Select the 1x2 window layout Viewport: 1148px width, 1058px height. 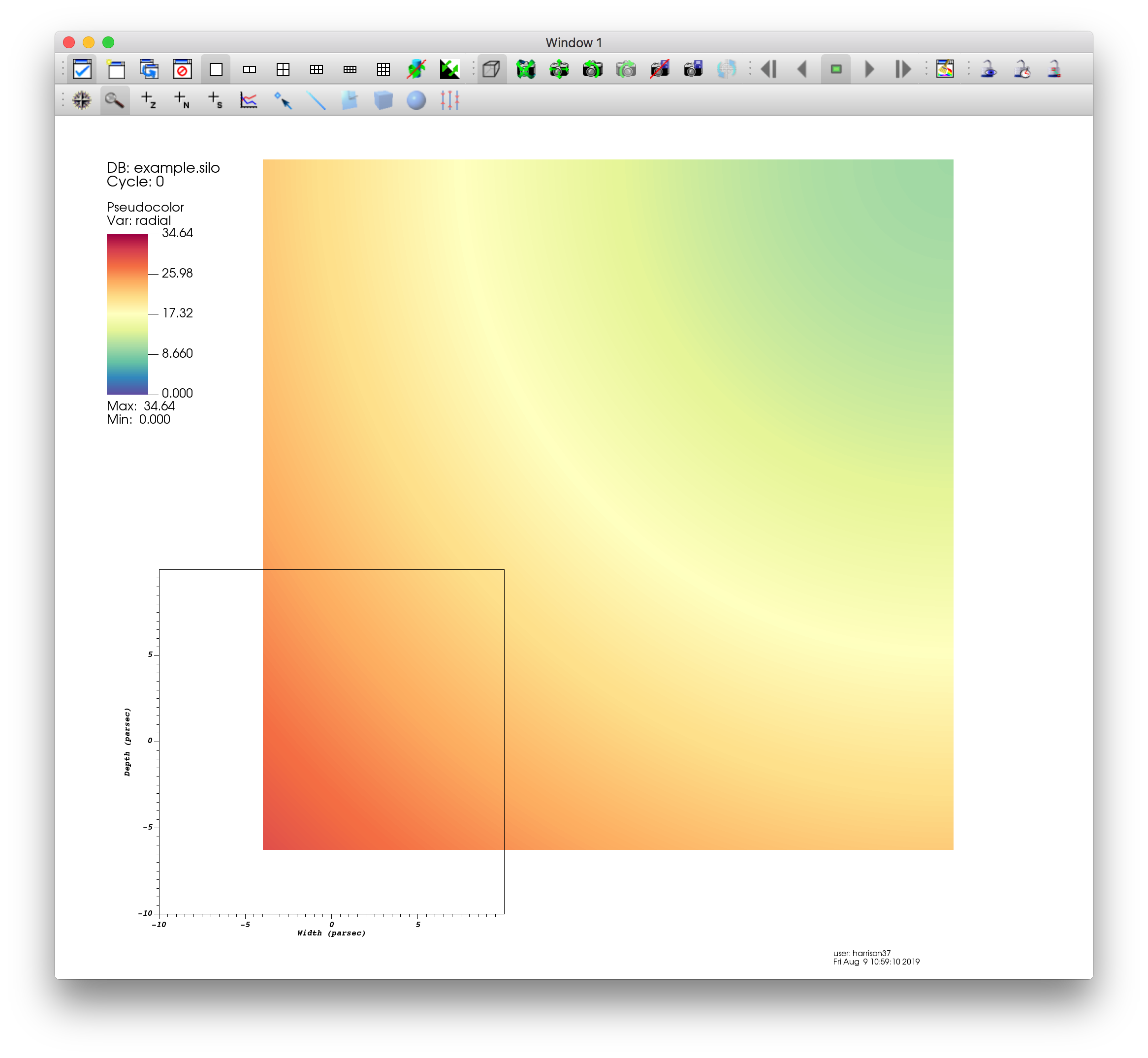point(249,69)
